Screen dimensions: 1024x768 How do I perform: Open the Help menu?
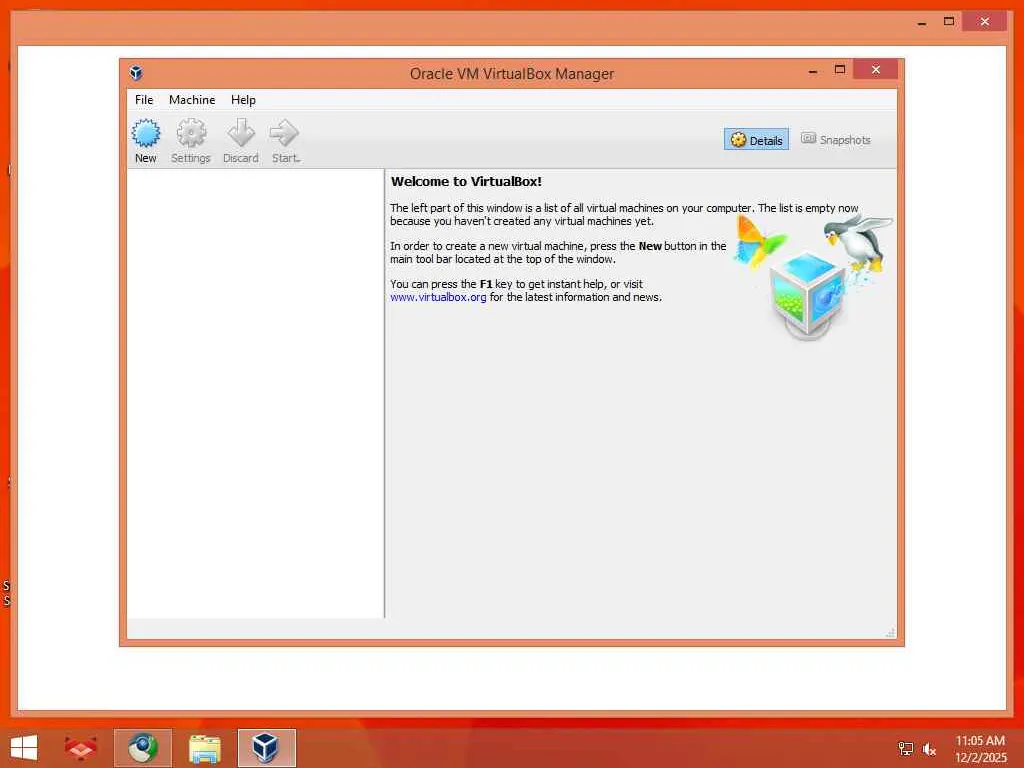tap(243, 100)
